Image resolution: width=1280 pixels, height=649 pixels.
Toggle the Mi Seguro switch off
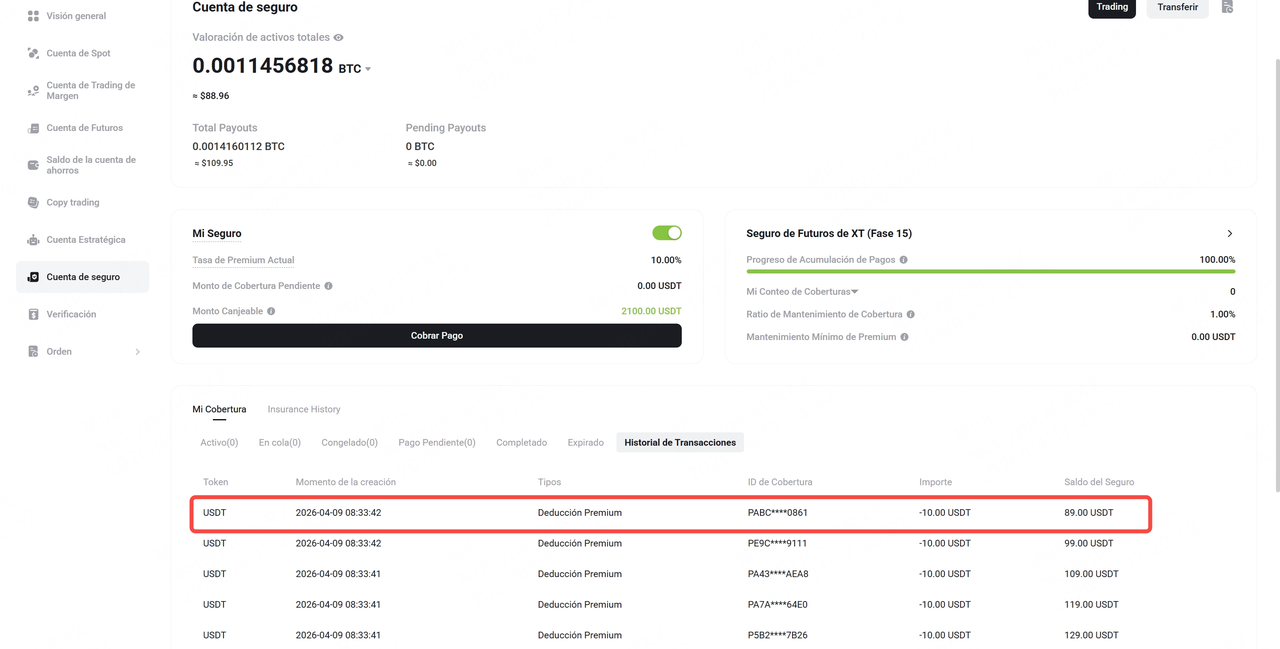click(667, 233)
